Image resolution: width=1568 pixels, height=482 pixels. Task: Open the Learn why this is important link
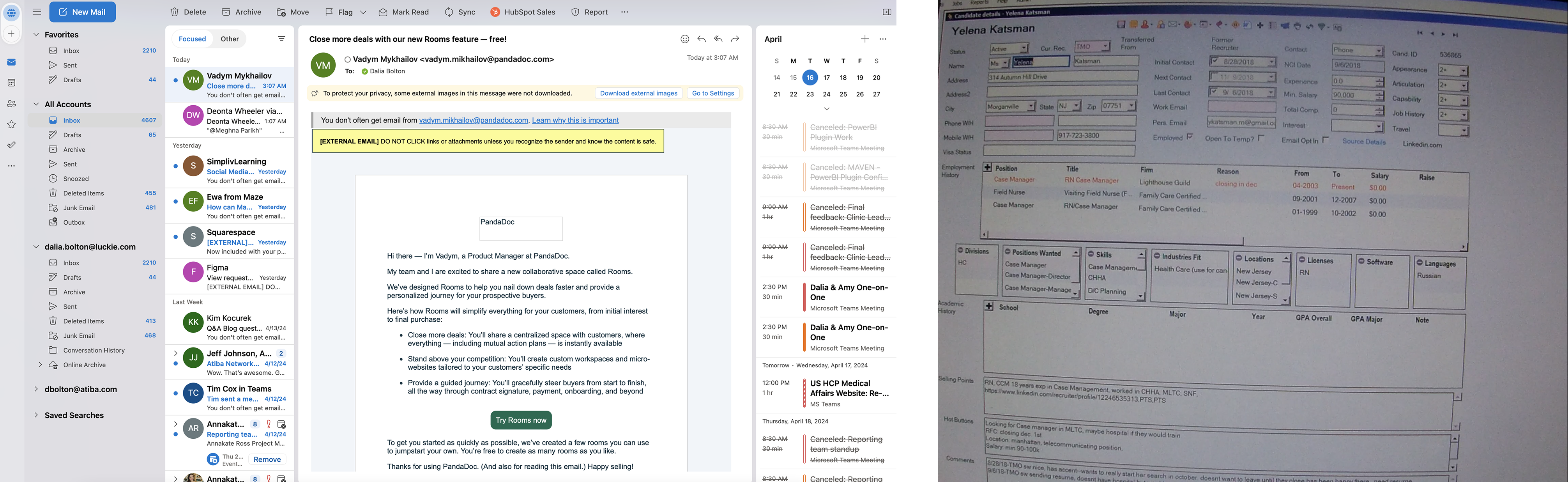pyautogui.click(x=575, y=120)
